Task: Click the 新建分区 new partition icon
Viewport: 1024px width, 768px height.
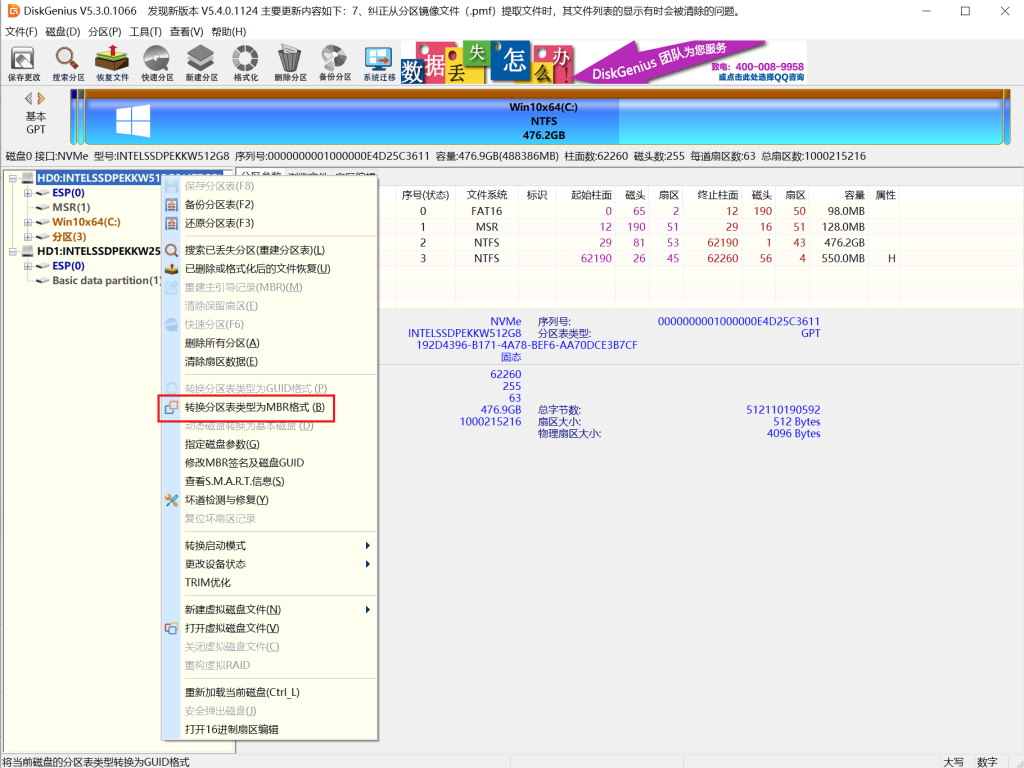Action: click(x=201, y=62)
